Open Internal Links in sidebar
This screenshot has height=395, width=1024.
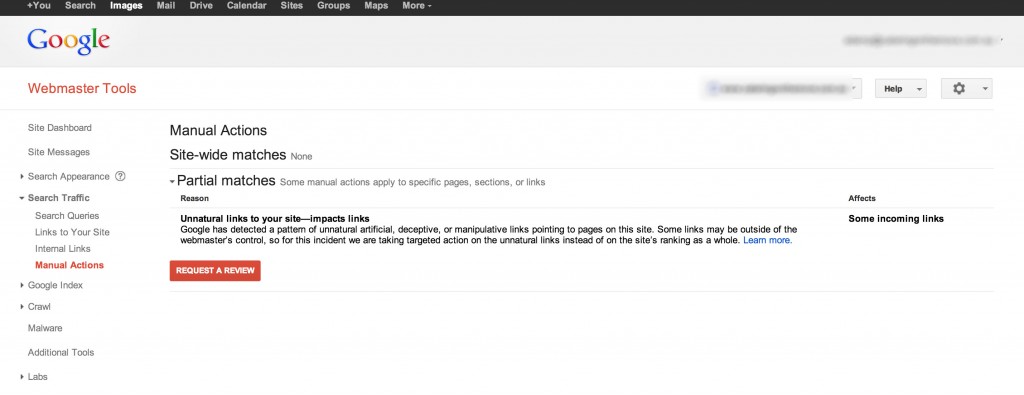tap(63, 249)
